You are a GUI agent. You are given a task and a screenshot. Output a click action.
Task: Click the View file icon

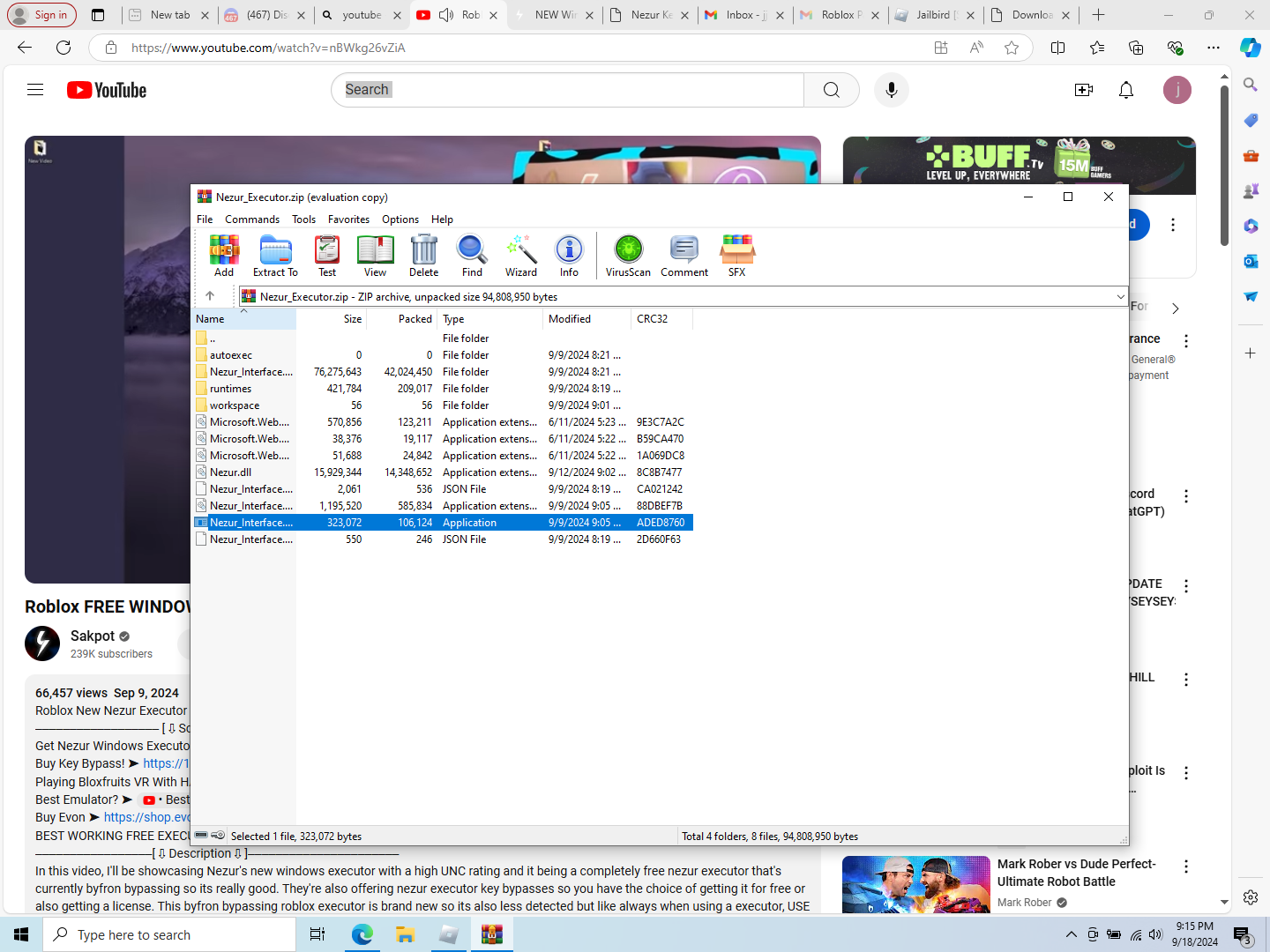[x=375, y=256]
